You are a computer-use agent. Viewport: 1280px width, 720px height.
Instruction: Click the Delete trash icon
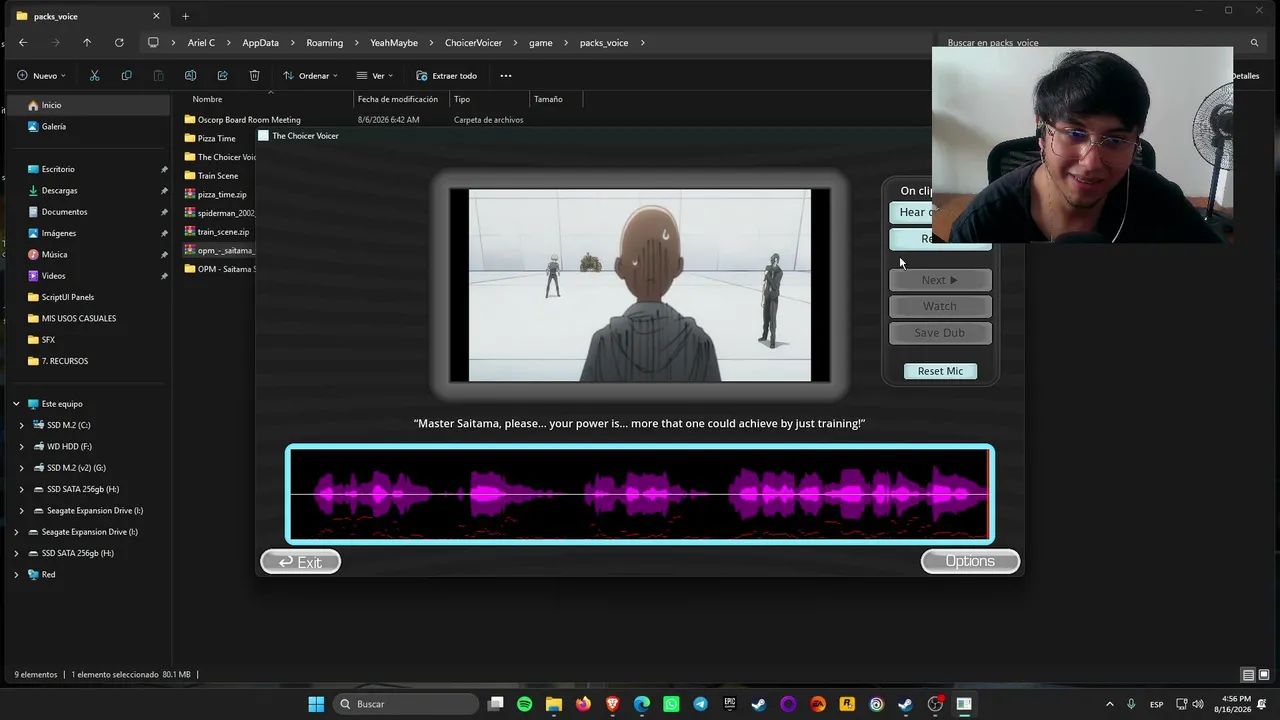(x=254, y=76)
